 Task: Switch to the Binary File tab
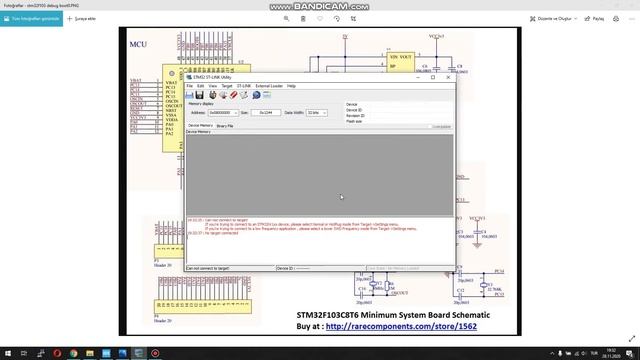pos(225,126)
